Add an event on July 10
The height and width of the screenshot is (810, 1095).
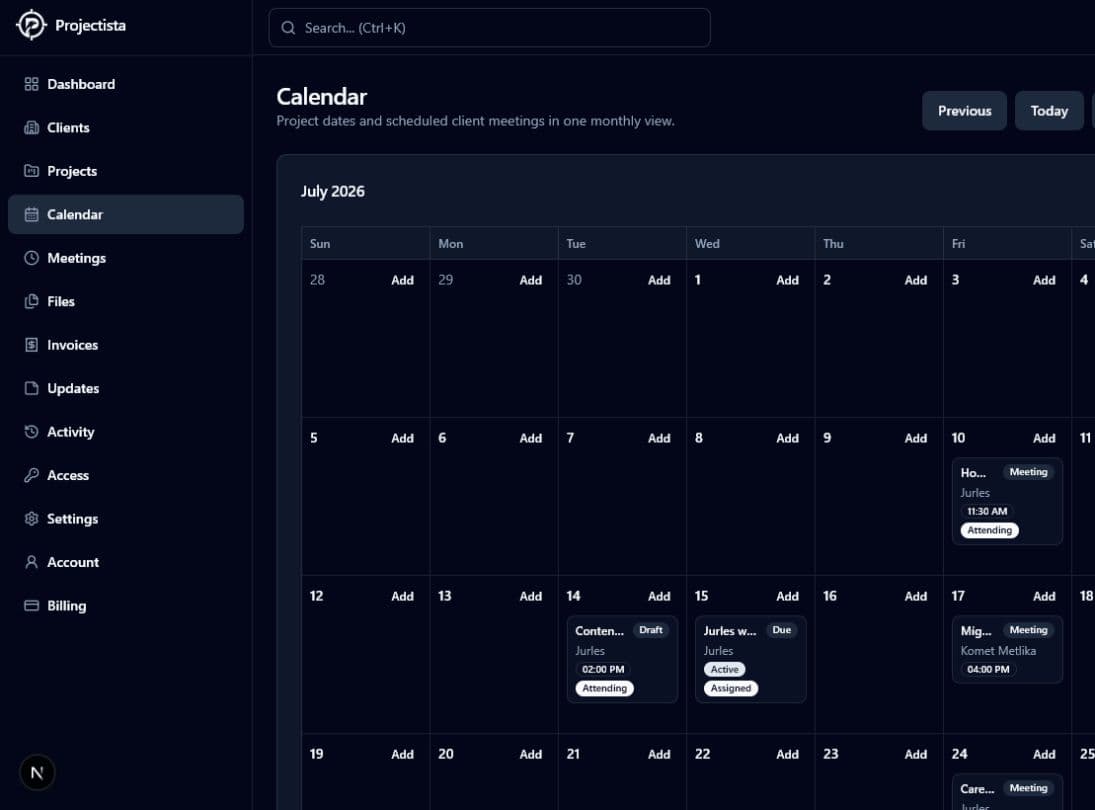1044,438
